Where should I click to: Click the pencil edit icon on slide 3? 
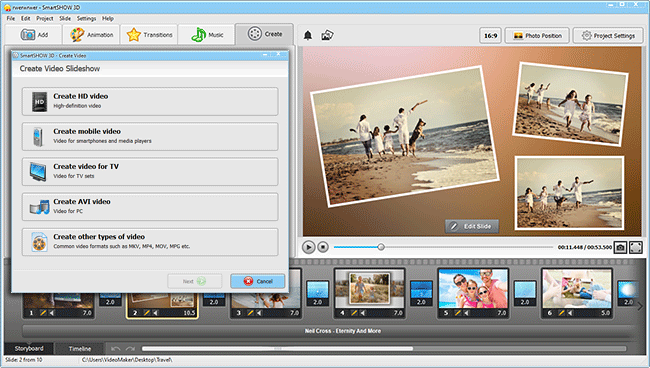click(x=250, y=313)
